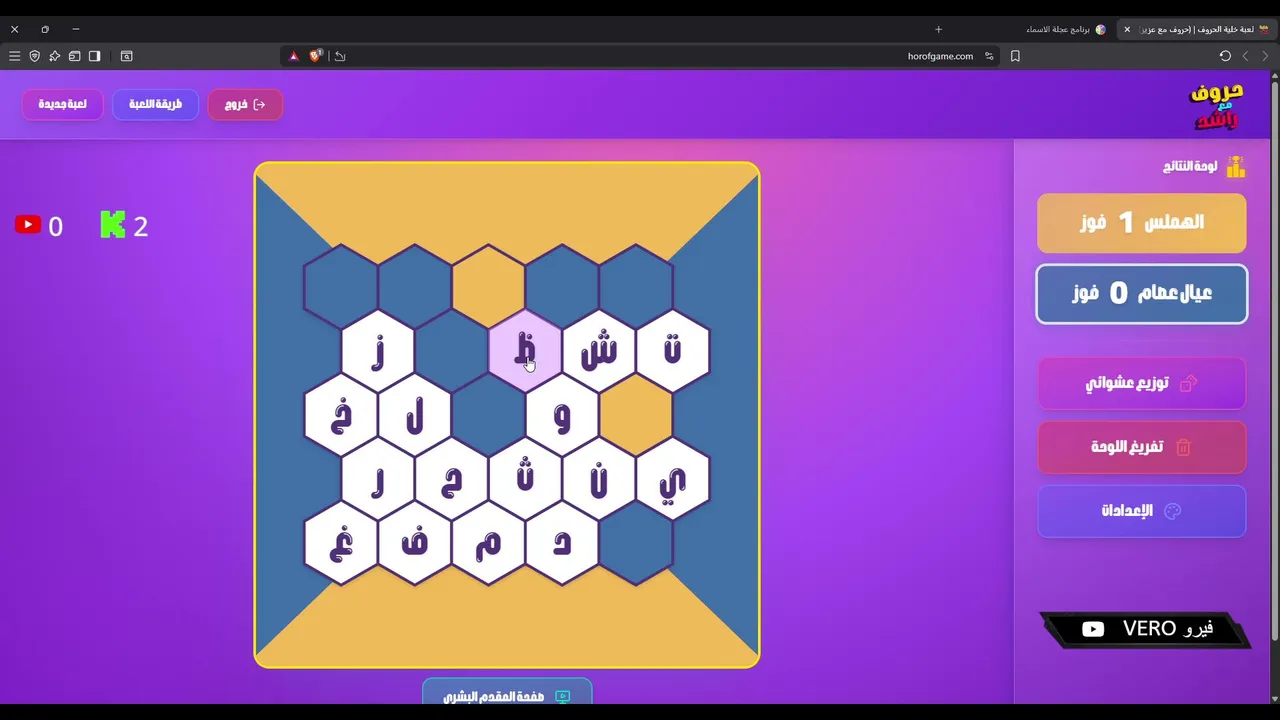Start a لعبة جديدة new game
The image size is (1280, 720).
(x=63, y=104)
